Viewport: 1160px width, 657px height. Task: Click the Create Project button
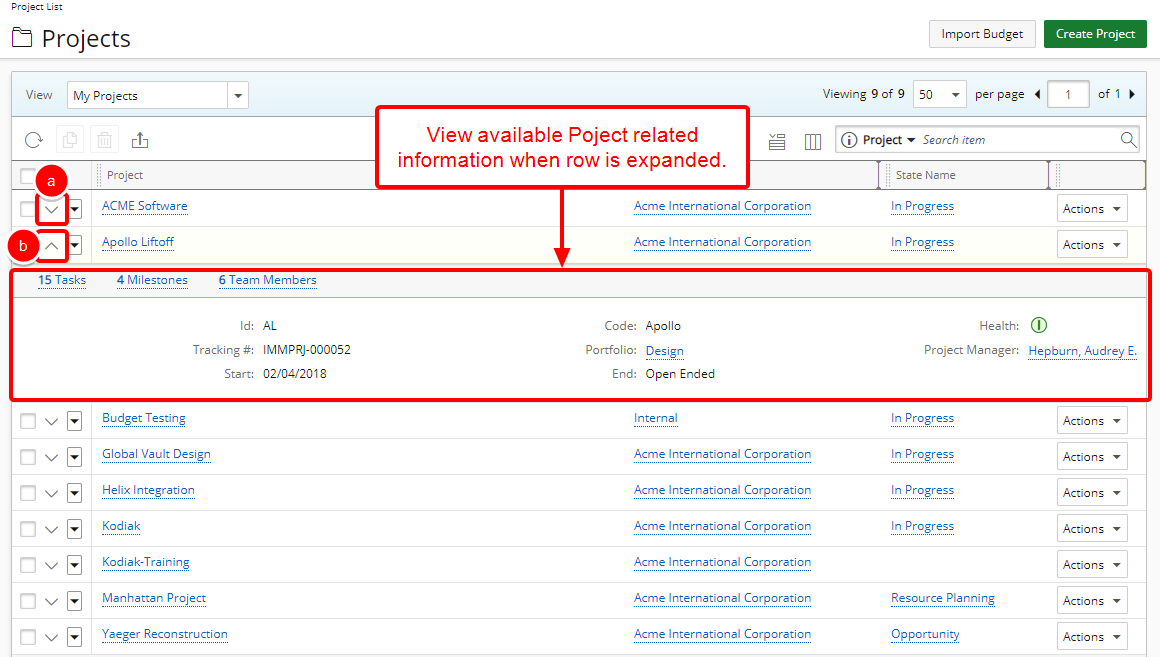1095,34
